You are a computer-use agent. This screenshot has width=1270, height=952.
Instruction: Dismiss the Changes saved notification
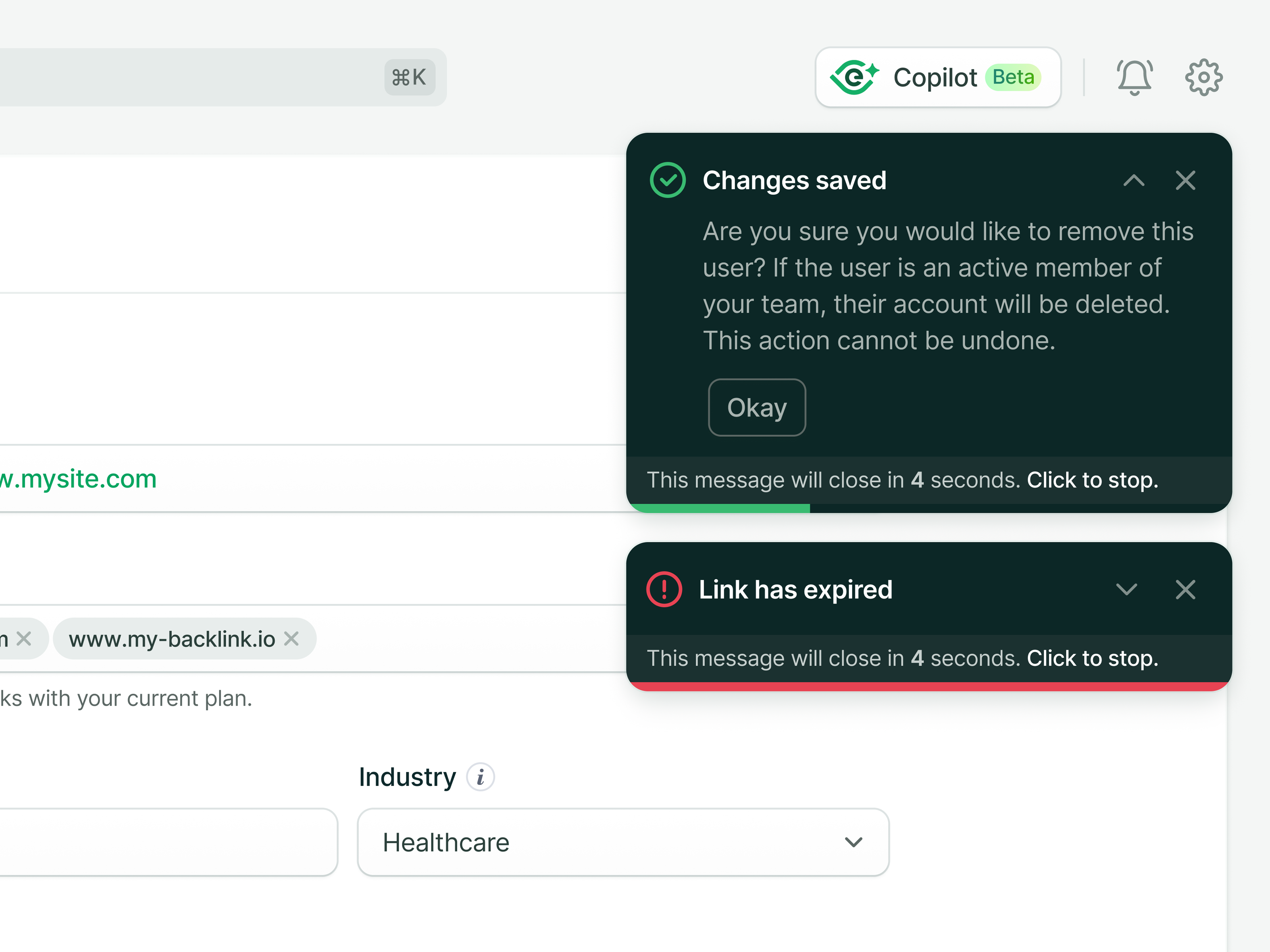(1185, 180)
